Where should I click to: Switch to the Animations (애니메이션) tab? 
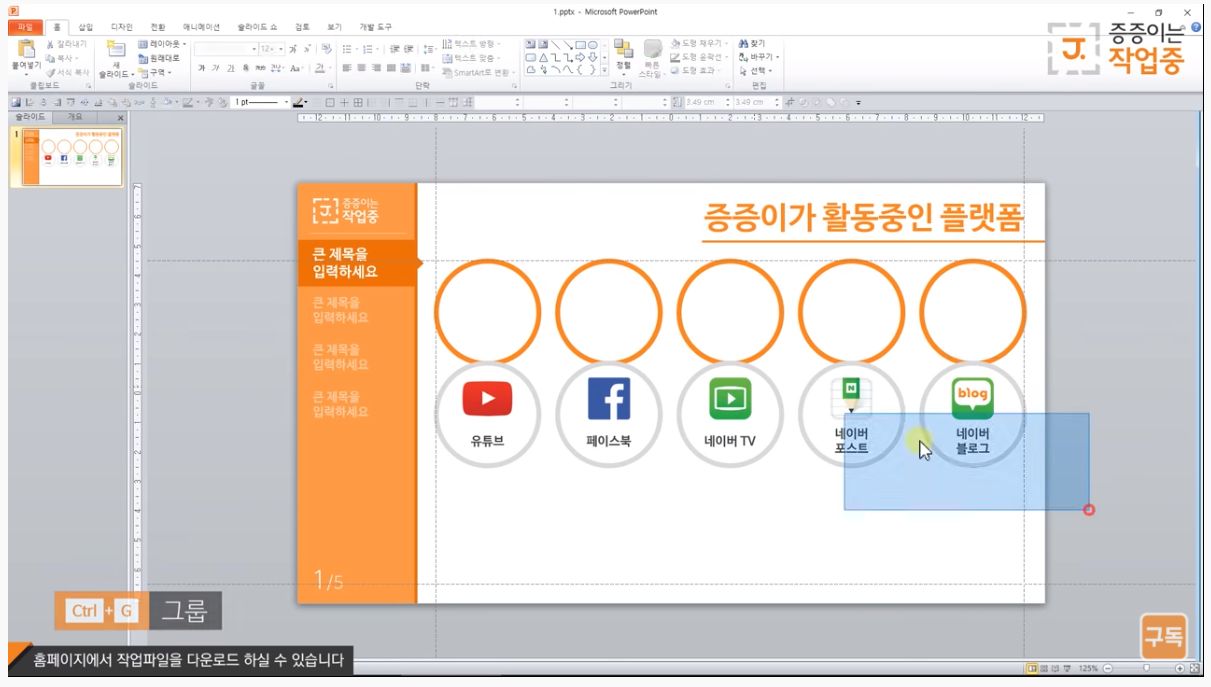tap(202, 27)
